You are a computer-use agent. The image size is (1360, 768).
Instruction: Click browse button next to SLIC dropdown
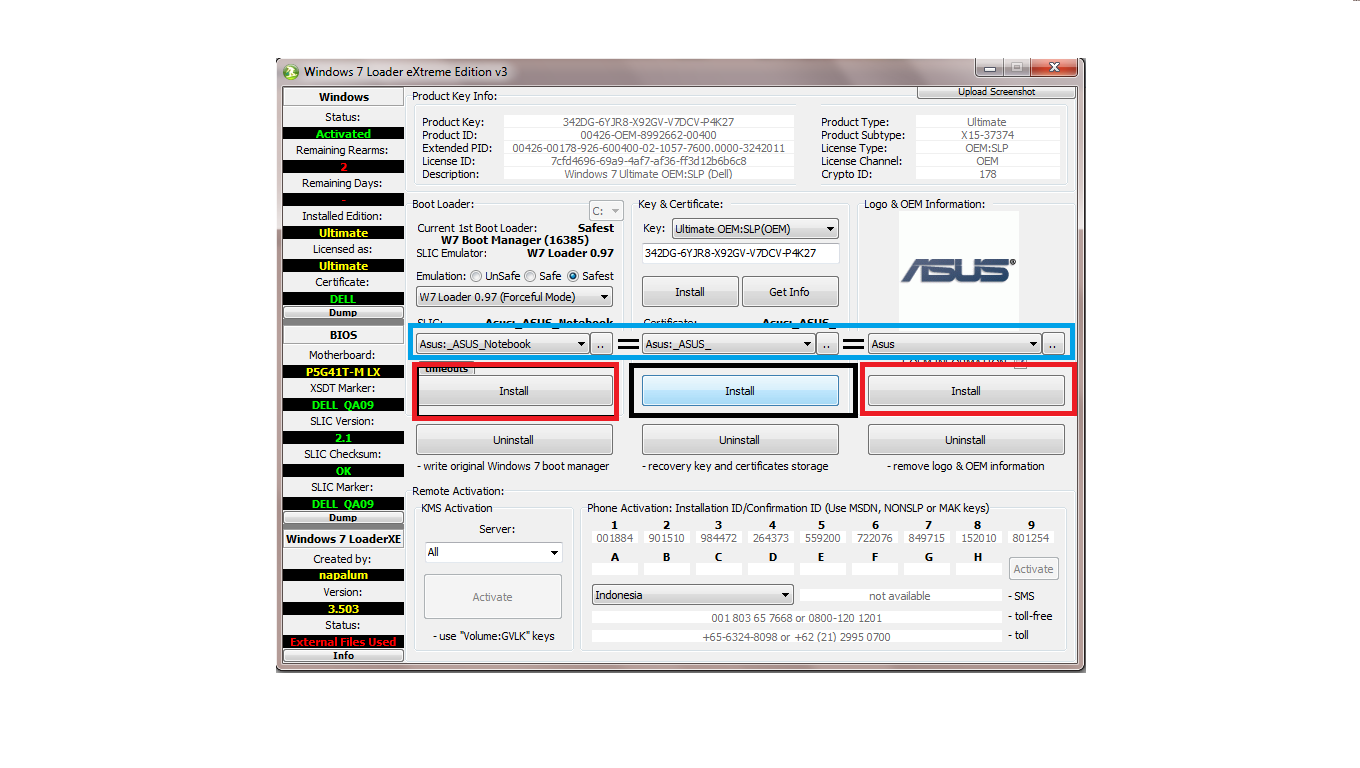click(601, 344)
